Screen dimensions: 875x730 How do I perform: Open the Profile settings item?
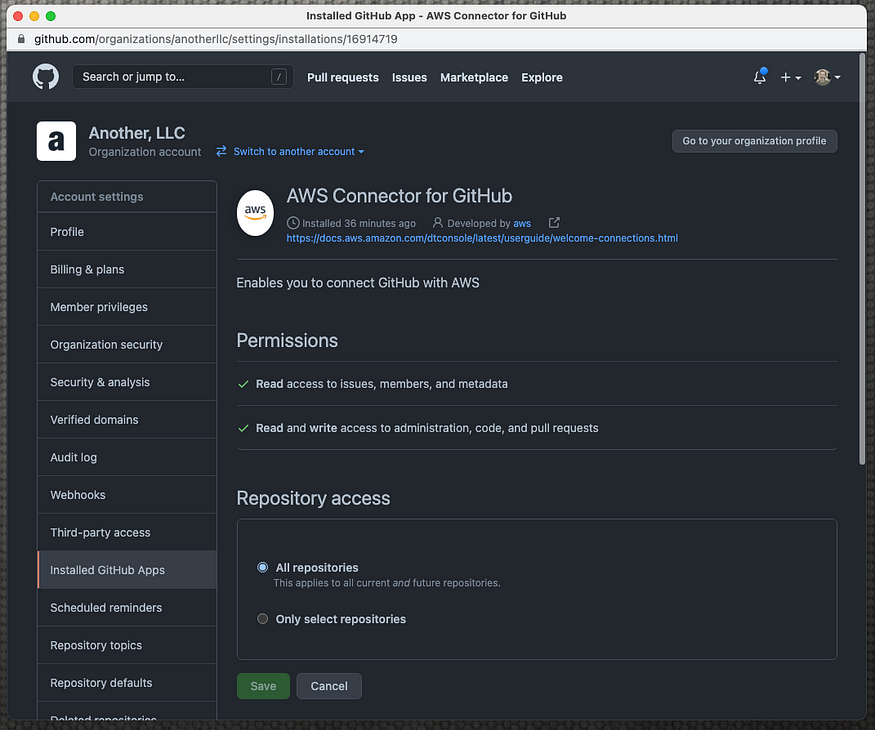(x=127, y=232)
